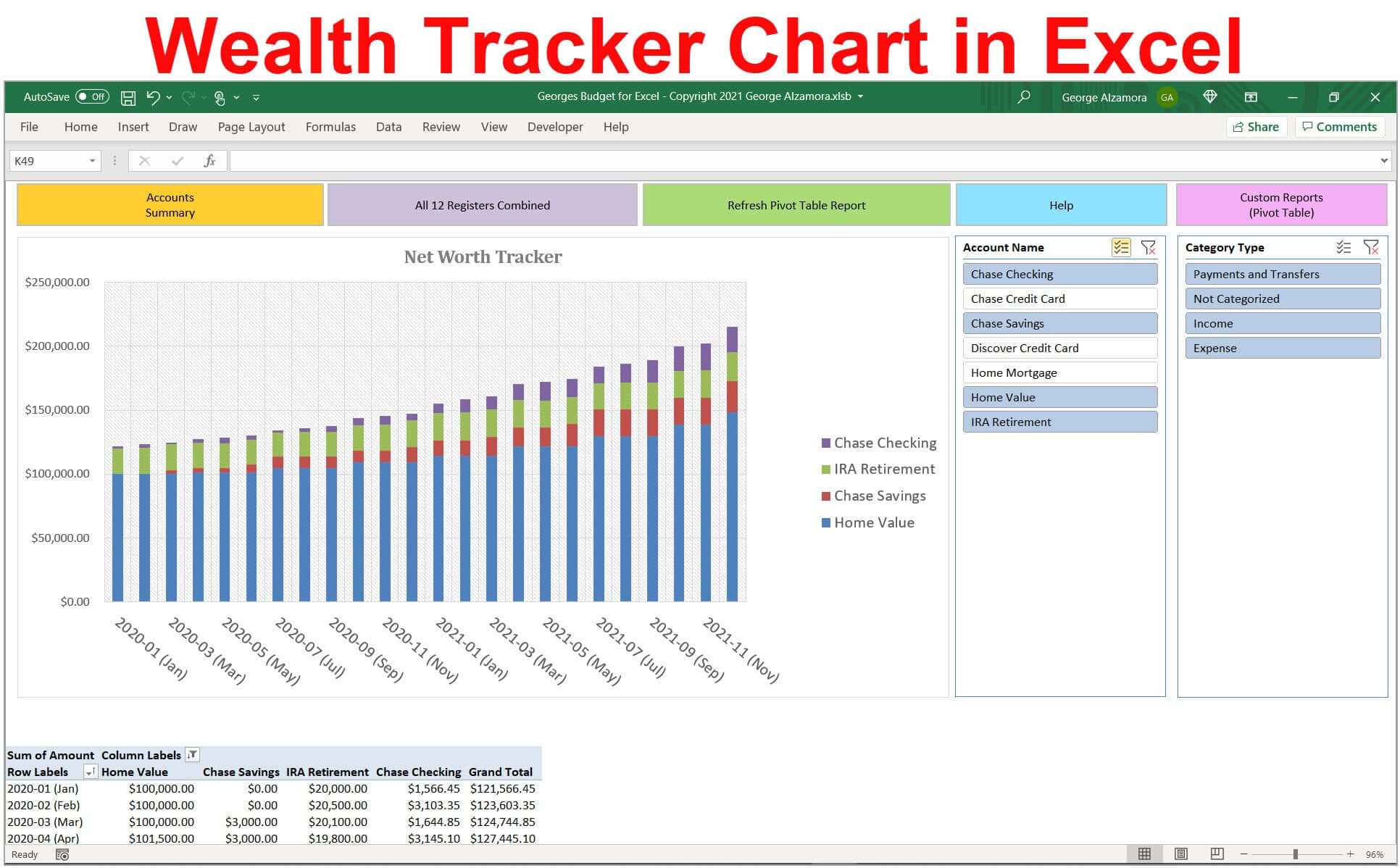Click the Undo arrow icon
This screenshot has height=868, width=1400.
click(x=153, y=97)
